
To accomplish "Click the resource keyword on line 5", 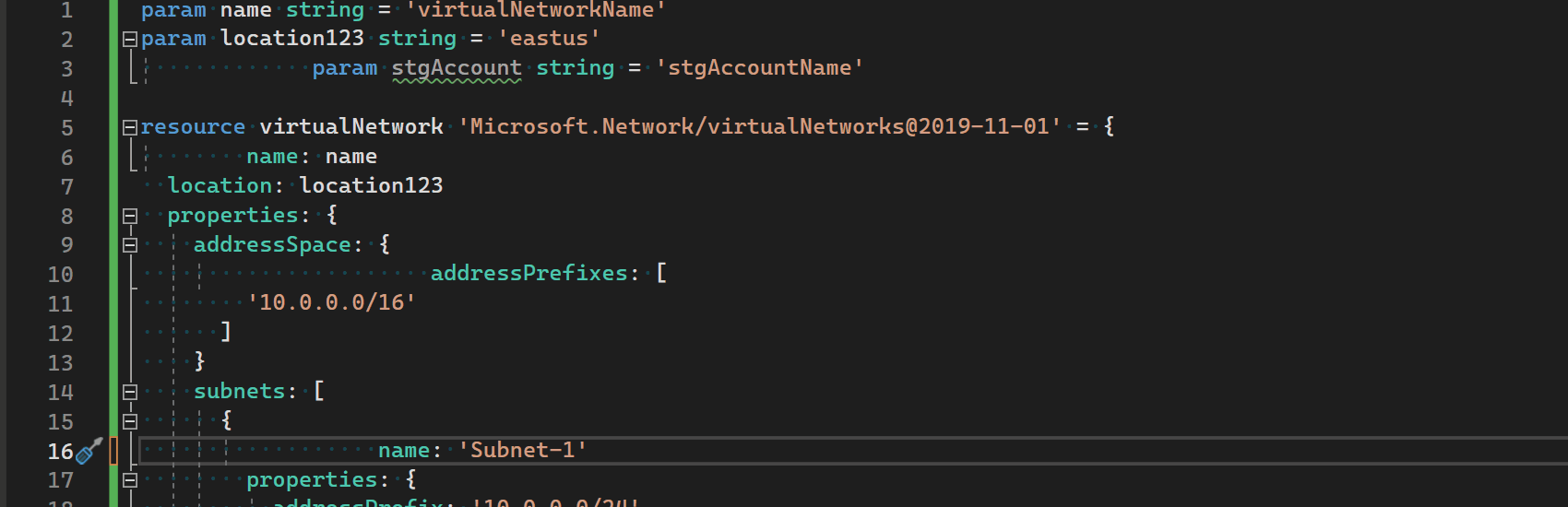I will (x=193, y=127).
